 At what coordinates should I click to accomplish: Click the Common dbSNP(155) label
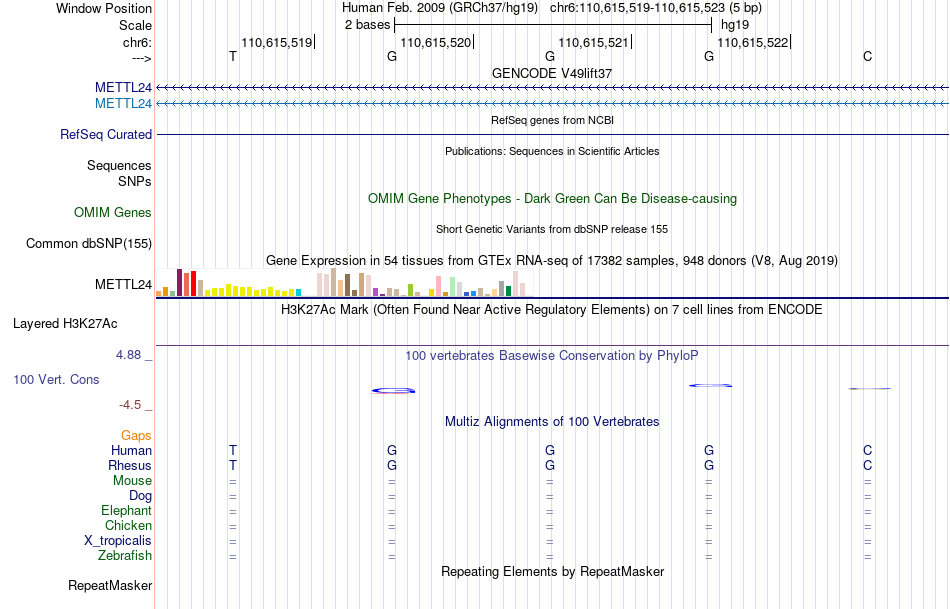point(88,244)
